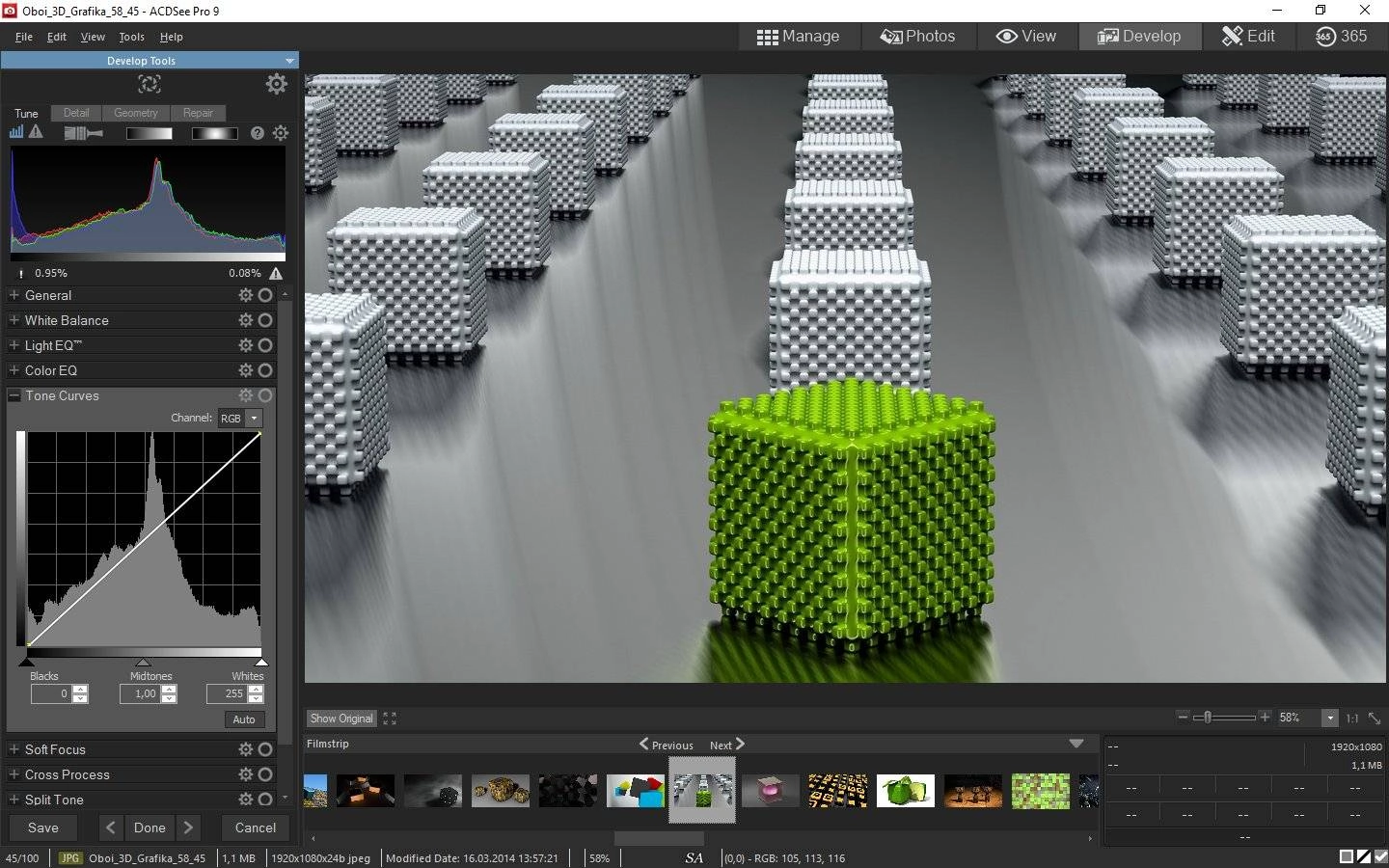Open the Tone Curves settings gear
The image size is (1389, 868).
click(x=246, y=395)
